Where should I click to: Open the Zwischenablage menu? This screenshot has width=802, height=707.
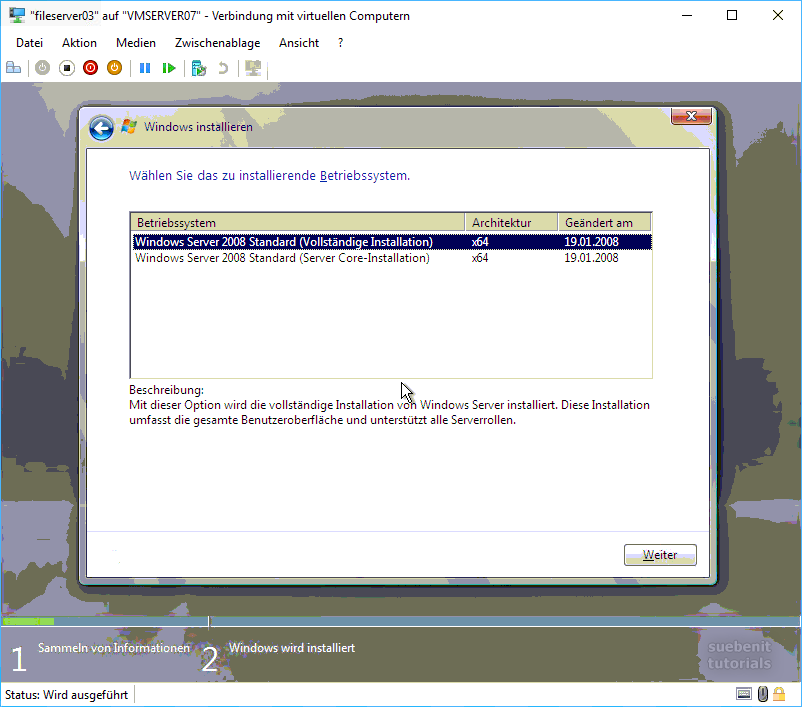(217, 43)
